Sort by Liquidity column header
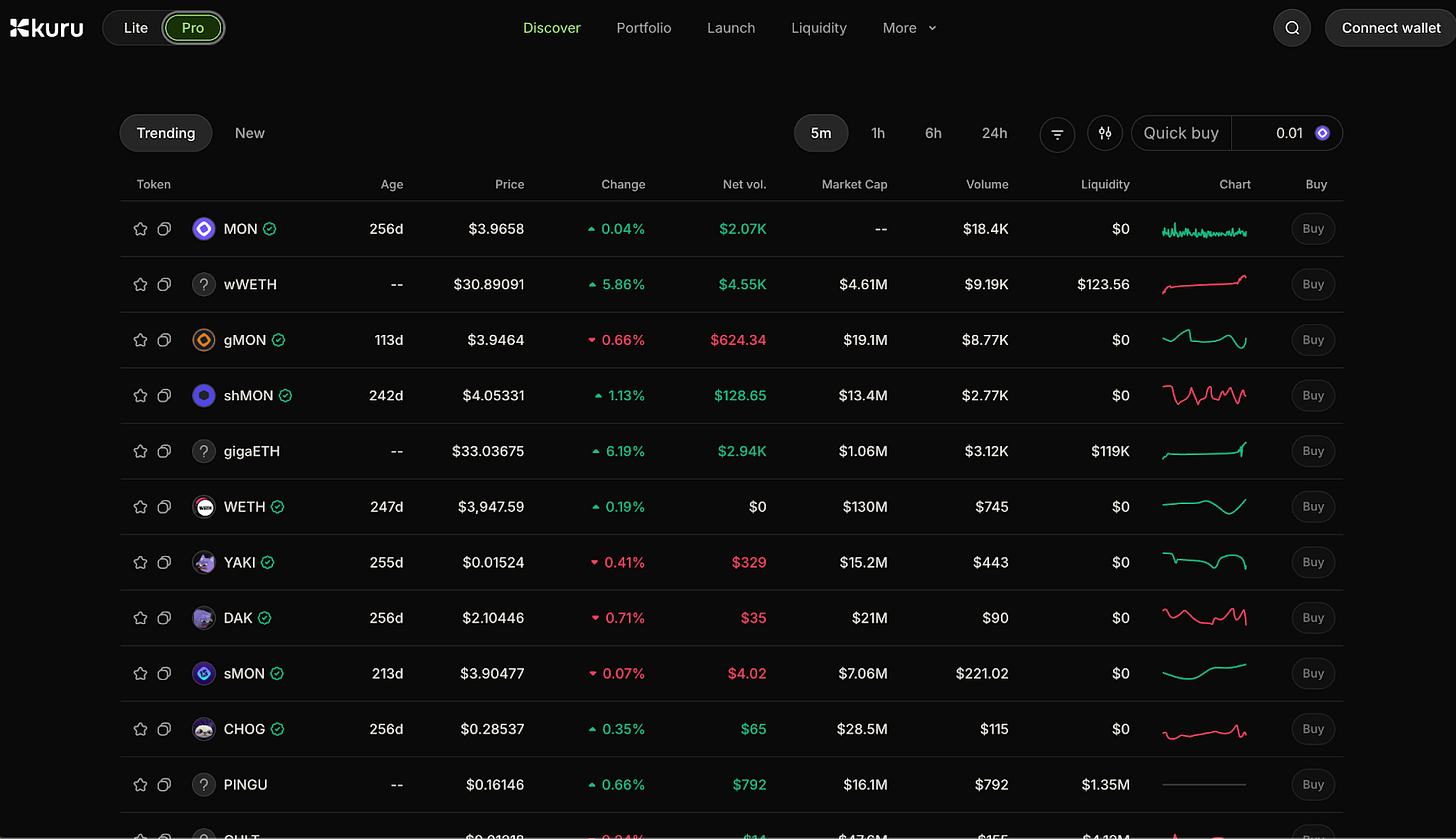Screen dimensions: 1456x839 pyautogui.click(x=1105, y=184)
